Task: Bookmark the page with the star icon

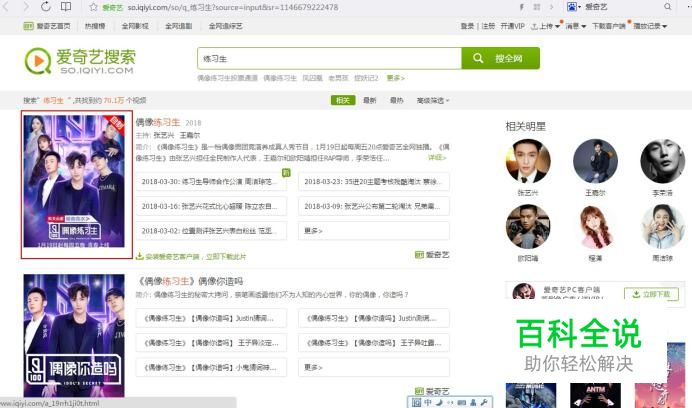Action: pyautogui.click(x=93, y=7)
